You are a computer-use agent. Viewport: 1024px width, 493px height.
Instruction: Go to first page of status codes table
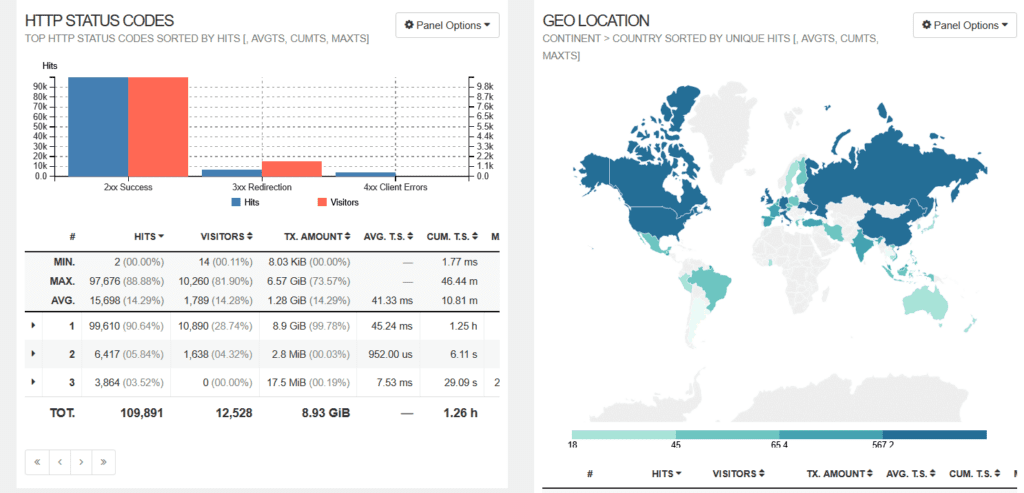click(39, 461)
